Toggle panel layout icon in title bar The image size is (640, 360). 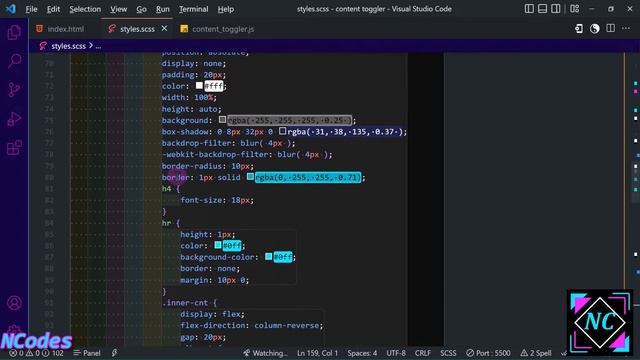pyautogui.click(x=542, y=9)
